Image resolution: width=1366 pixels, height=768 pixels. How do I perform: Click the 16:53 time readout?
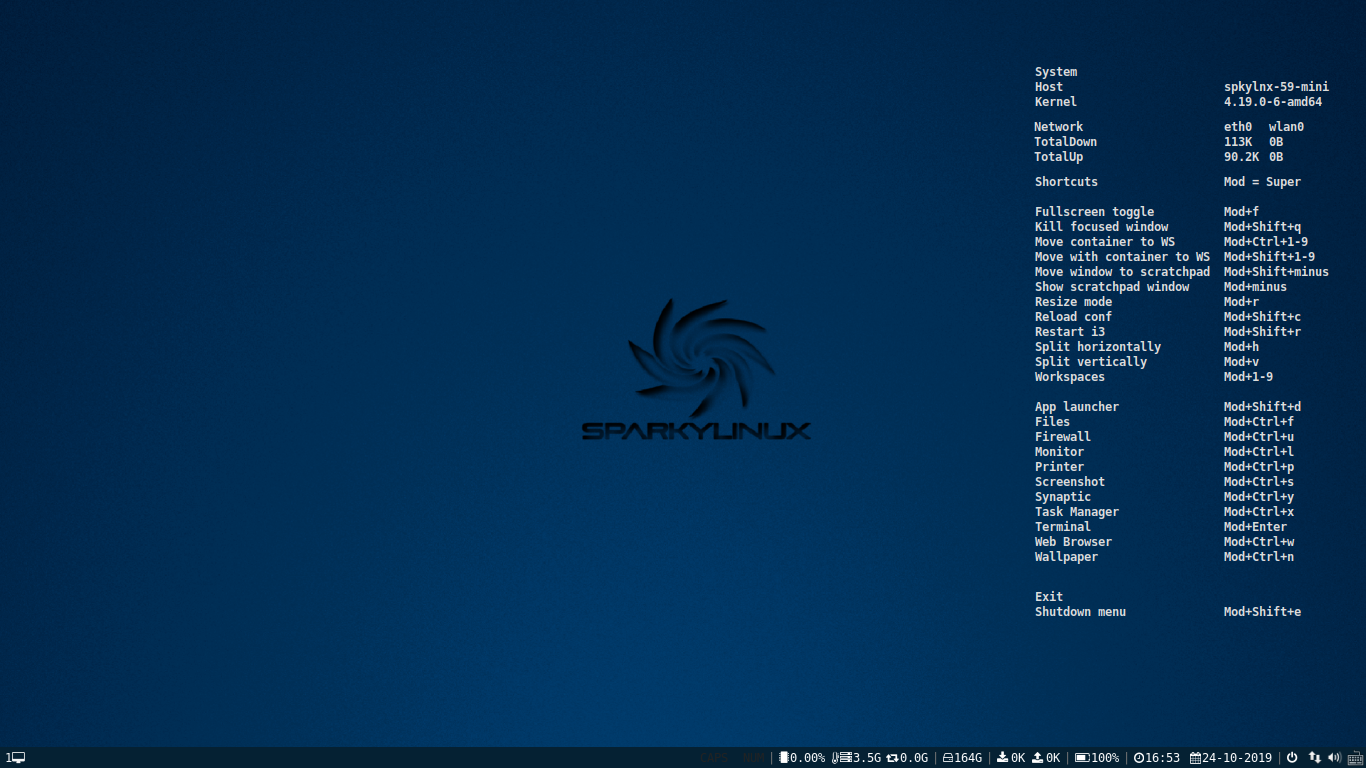[x=1163, y=757]
